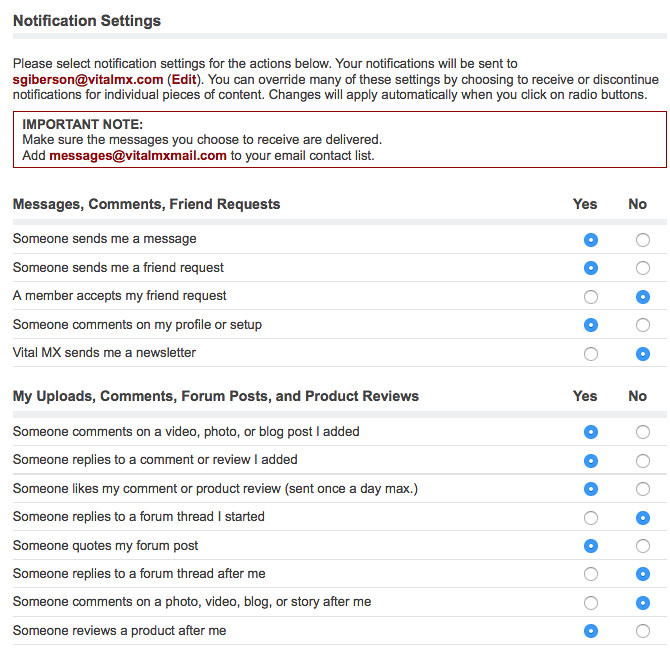Choose No for replies to a comment or review I added
This screenshot has width=670, height=658.
pyautogui.click(x=642, y=461)
